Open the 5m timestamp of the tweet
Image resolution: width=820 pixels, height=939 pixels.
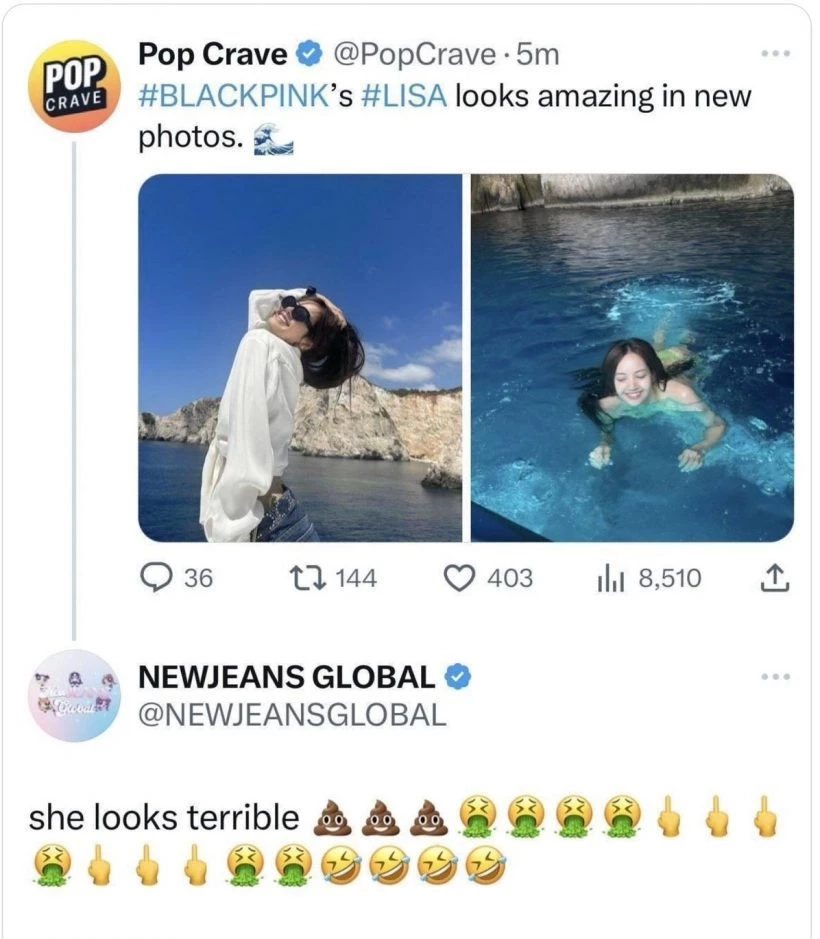(x=540, y=56)
